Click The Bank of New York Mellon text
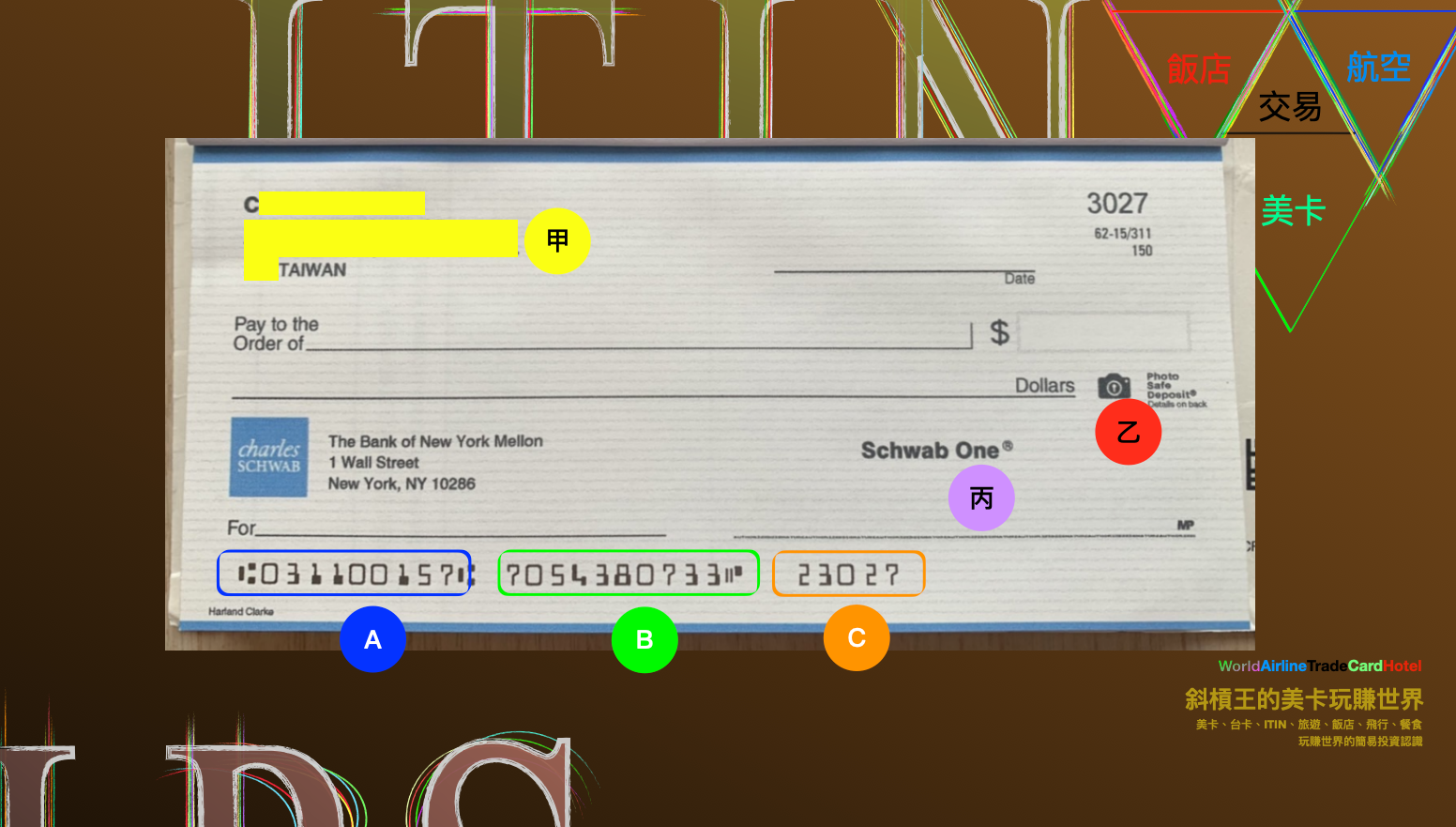Viewport: 1456px width, 827px height. [x=435, y=441]
